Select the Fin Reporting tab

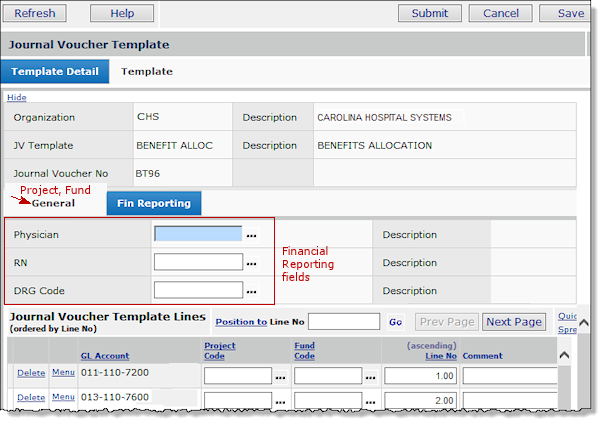tap(154, 203)
